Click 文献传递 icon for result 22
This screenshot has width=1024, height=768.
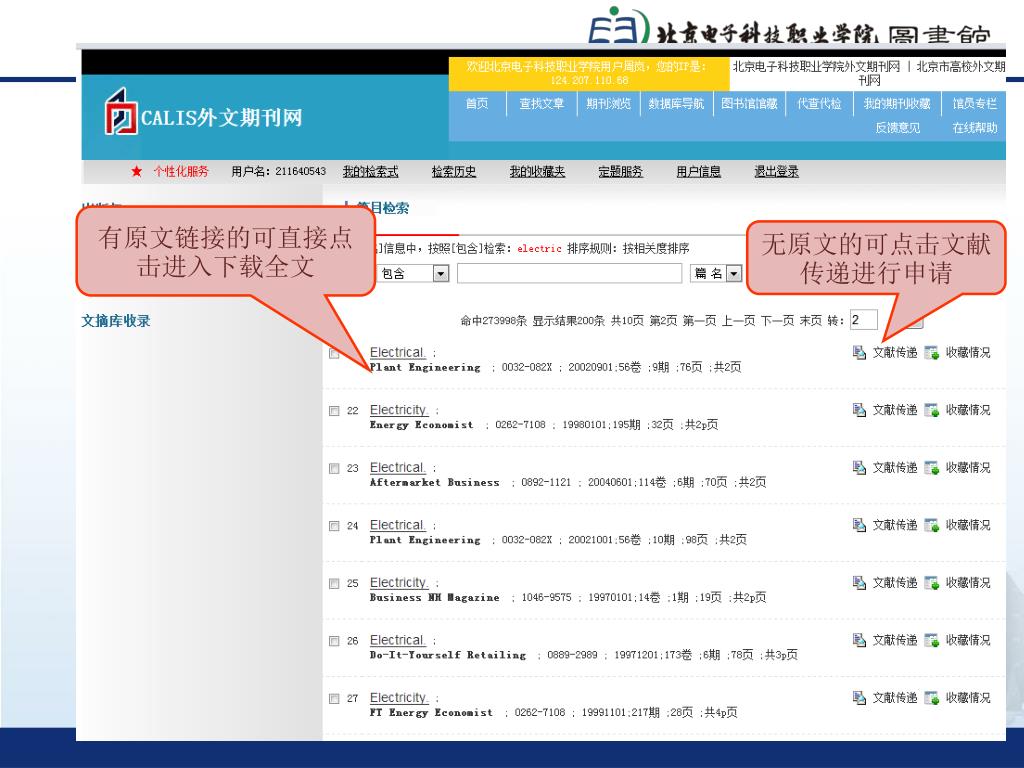(x=859, y=410)
